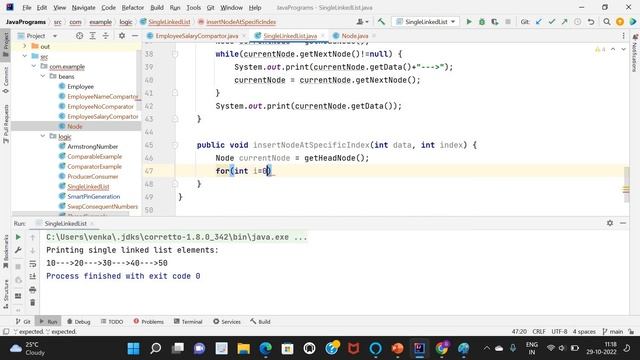Click the Windows Start button
The width and height of the screenshot is (640, 360).
pyautogui.click(x=133, y=349)
